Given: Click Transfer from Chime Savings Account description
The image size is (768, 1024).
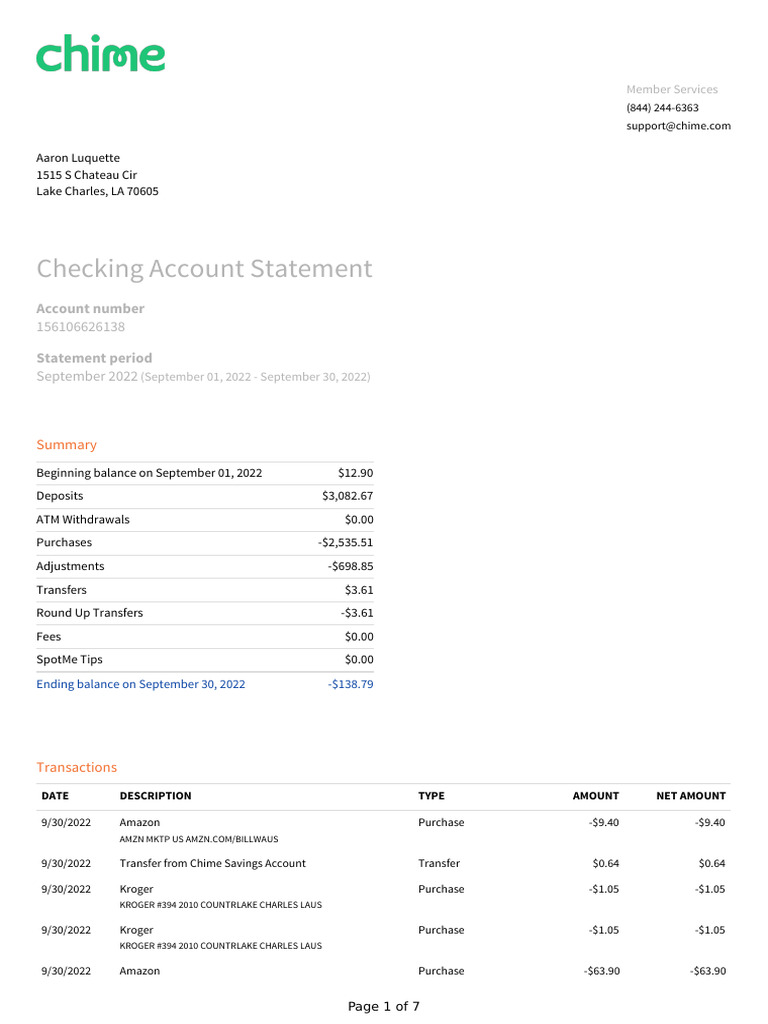Looking at the screenshot, I should coord(212,863).
